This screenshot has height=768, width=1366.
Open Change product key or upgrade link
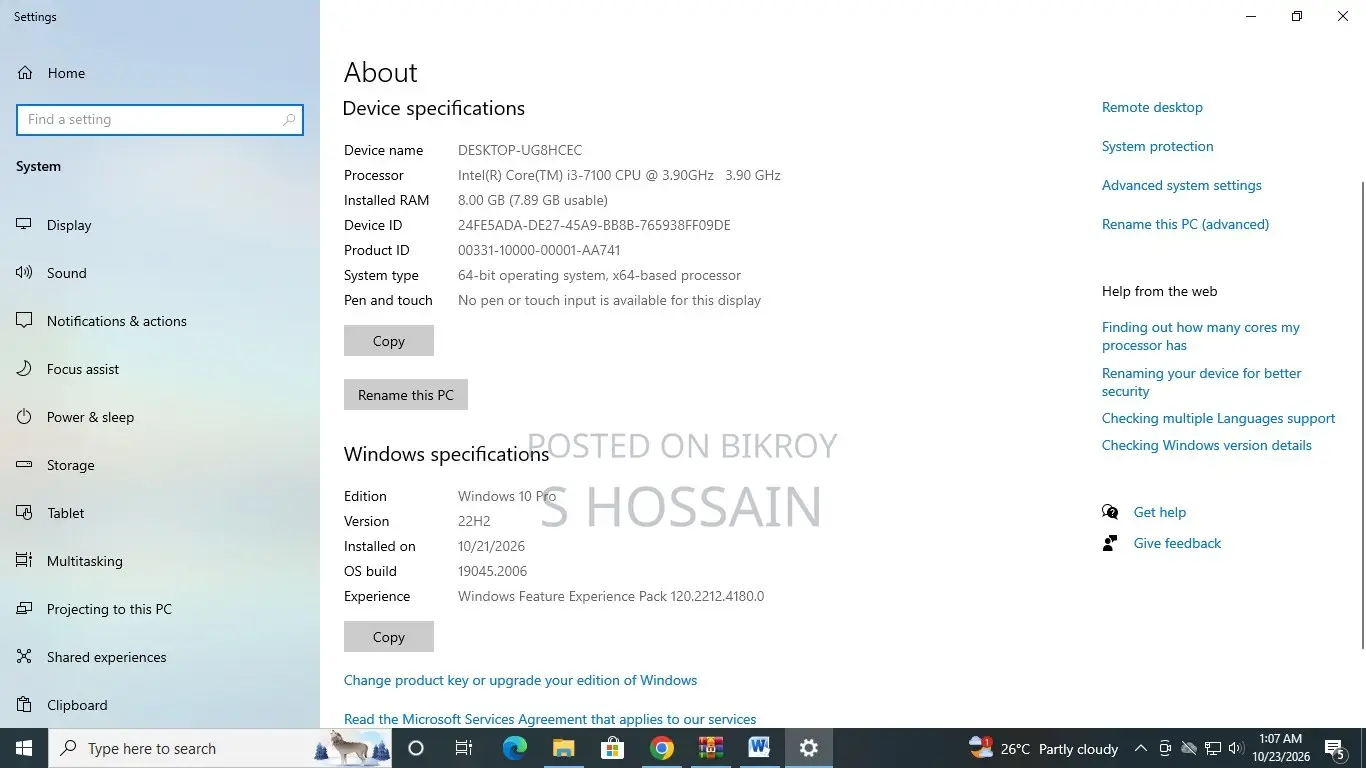click(520, 680)
